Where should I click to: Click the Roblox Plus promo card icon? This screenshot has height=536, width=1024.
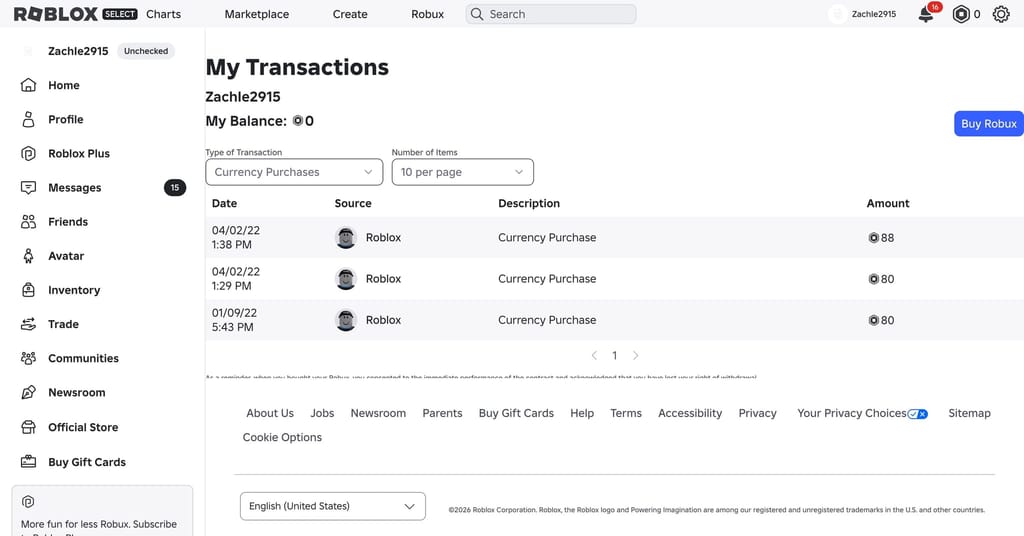point(28,501)
